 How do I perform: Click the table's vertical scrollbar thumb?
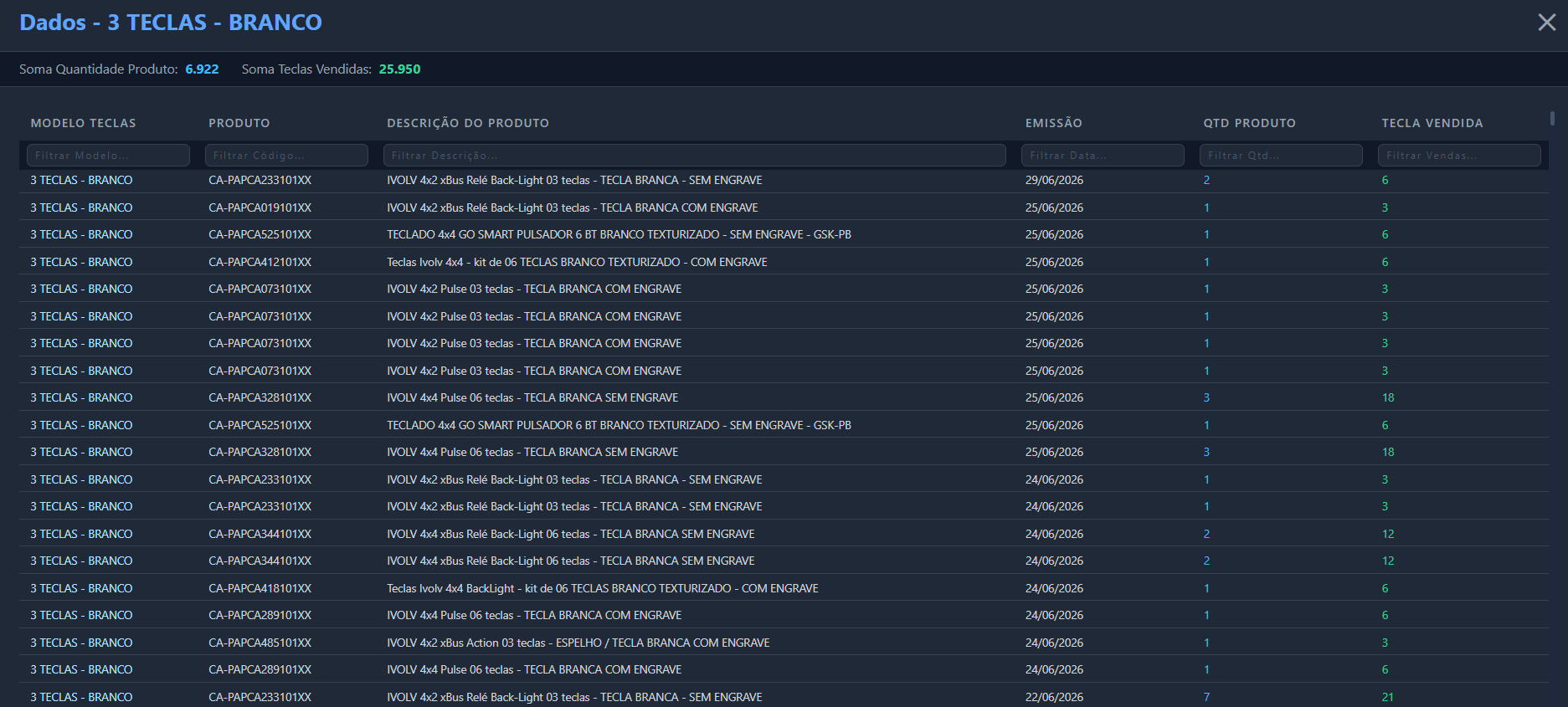[x=1552, y=118]
